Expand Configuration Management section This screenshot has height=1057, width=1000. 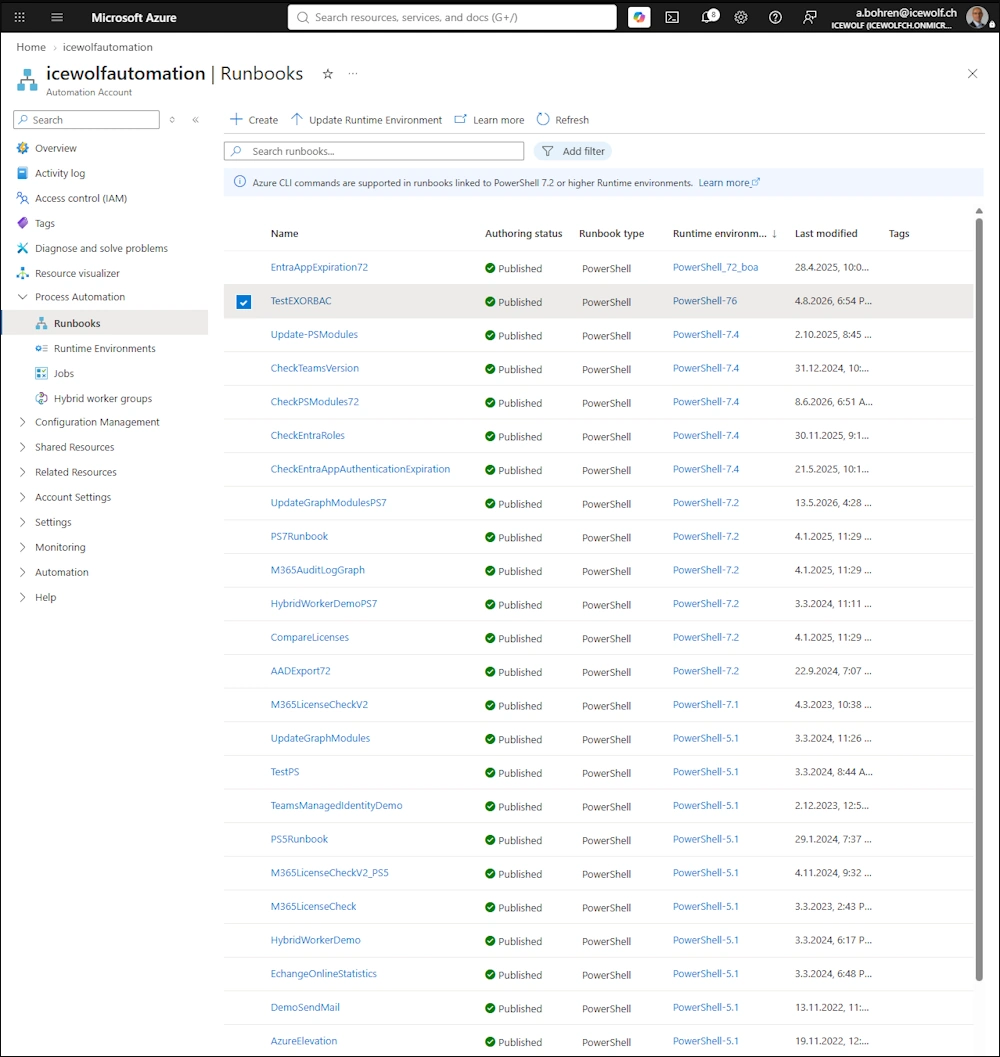22,422
